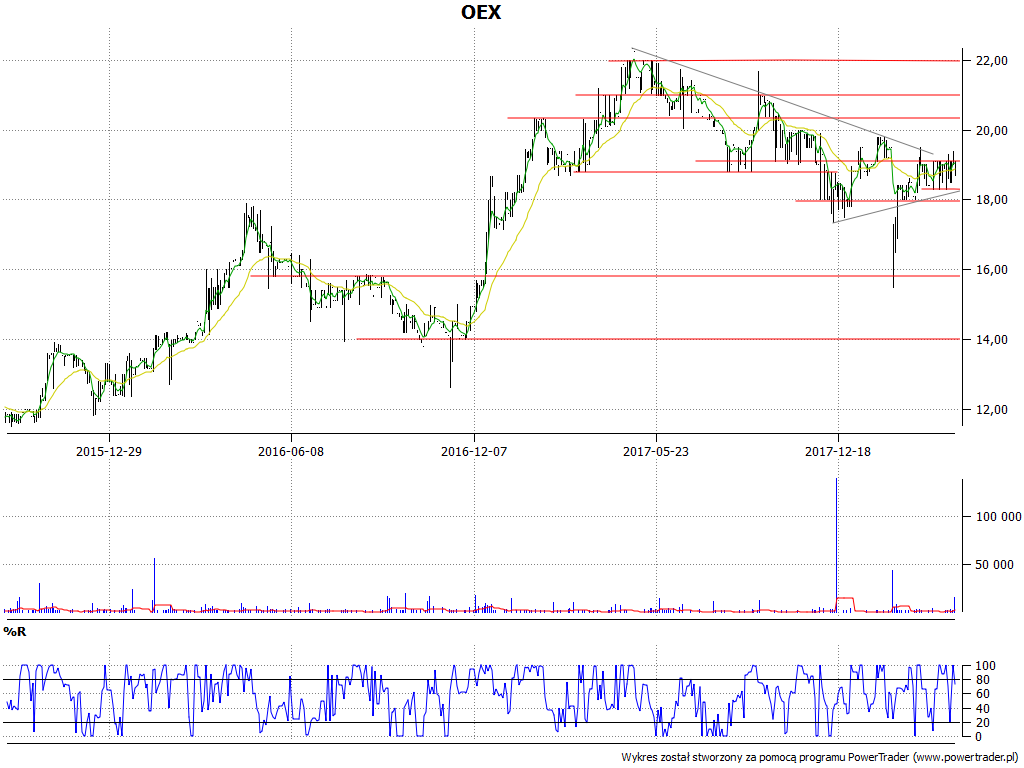The width and height of the screenshot is (1024, 768).
Task: Click the OEX chart title
Action: [481, 12]
